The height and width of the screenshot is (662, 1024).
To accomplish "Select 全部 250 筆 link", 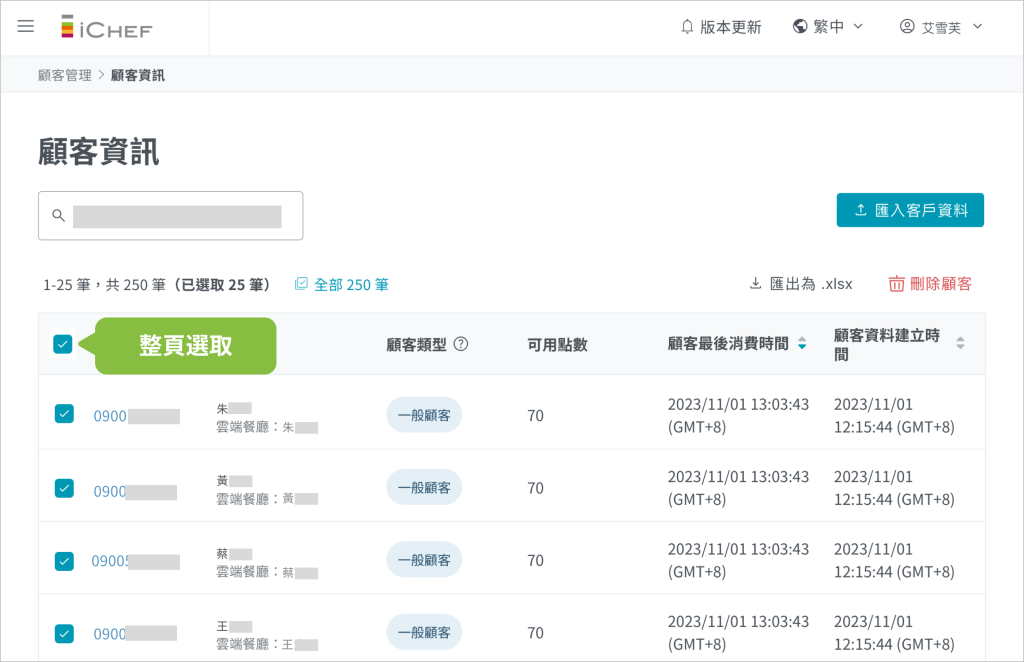I will [x=342, y=285].
